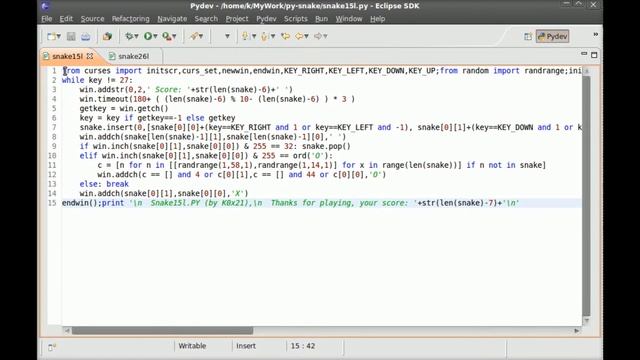The image size is (640, 360).
Task: Click the 'while key != 27:' code line
Action: coord(97,80)
